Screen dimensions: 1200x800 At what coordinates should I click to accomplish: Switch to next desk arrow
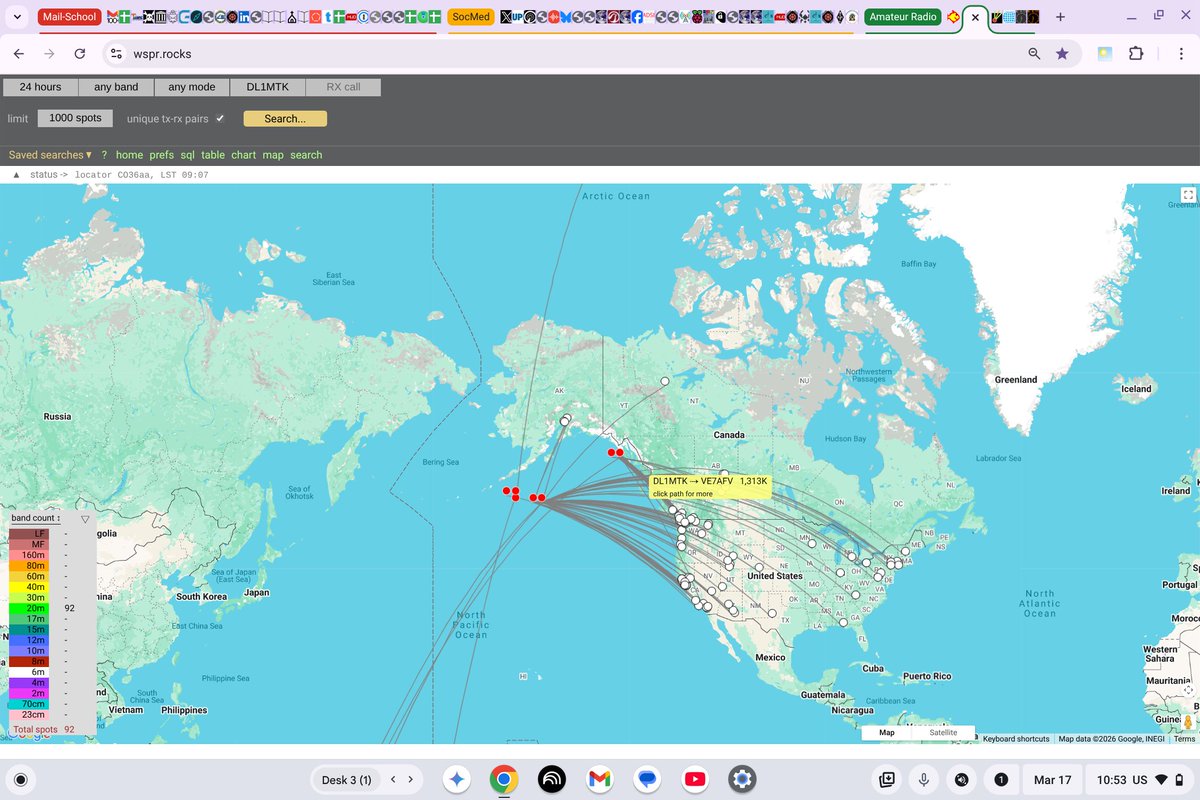[410, 779]
